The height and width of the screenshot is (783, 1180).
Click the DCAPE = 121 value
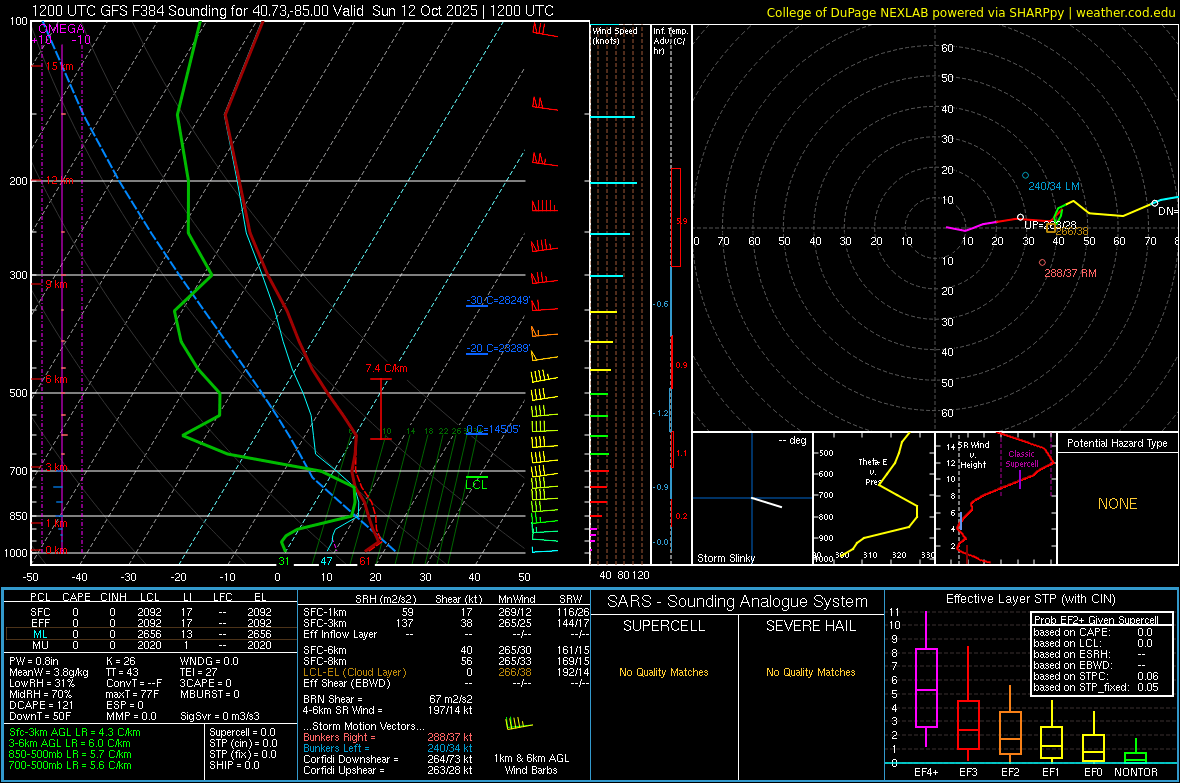pos(41,705)
